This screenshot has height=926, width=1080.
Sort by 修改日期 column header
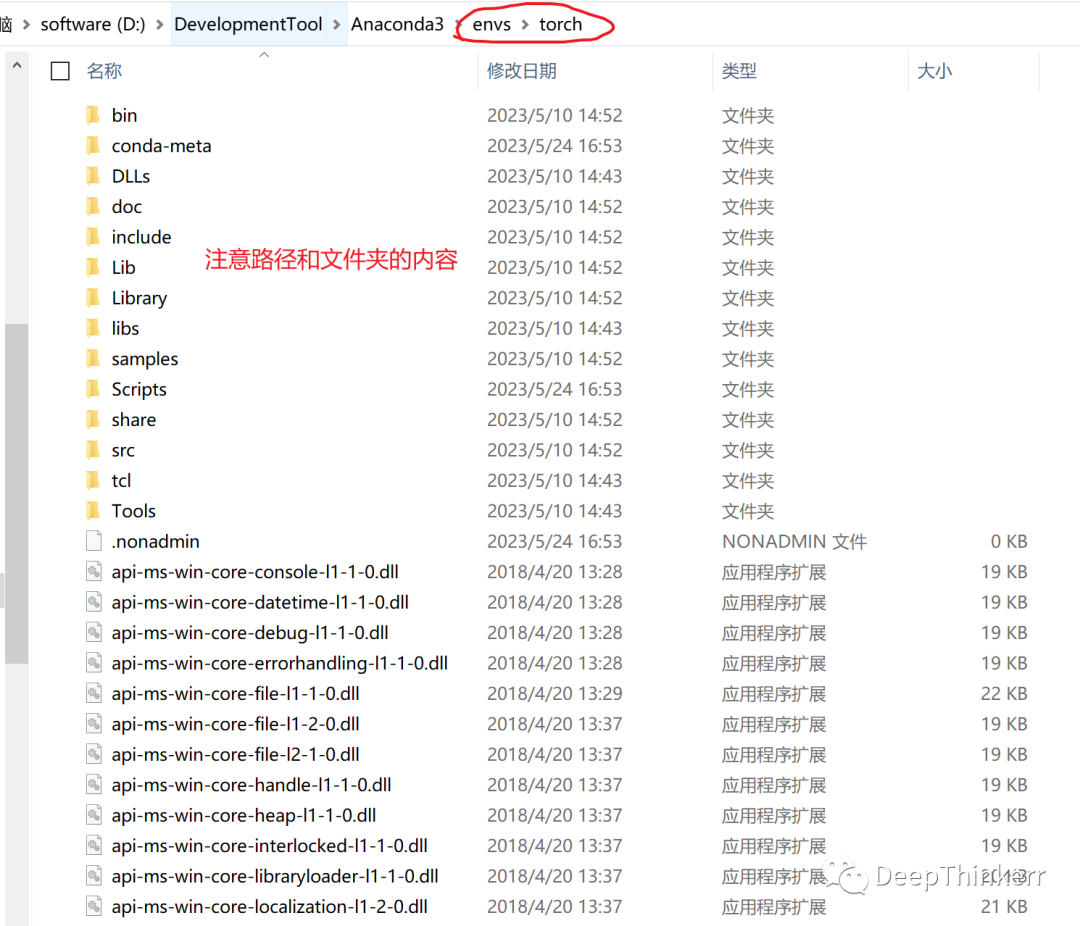coord(521,70)
